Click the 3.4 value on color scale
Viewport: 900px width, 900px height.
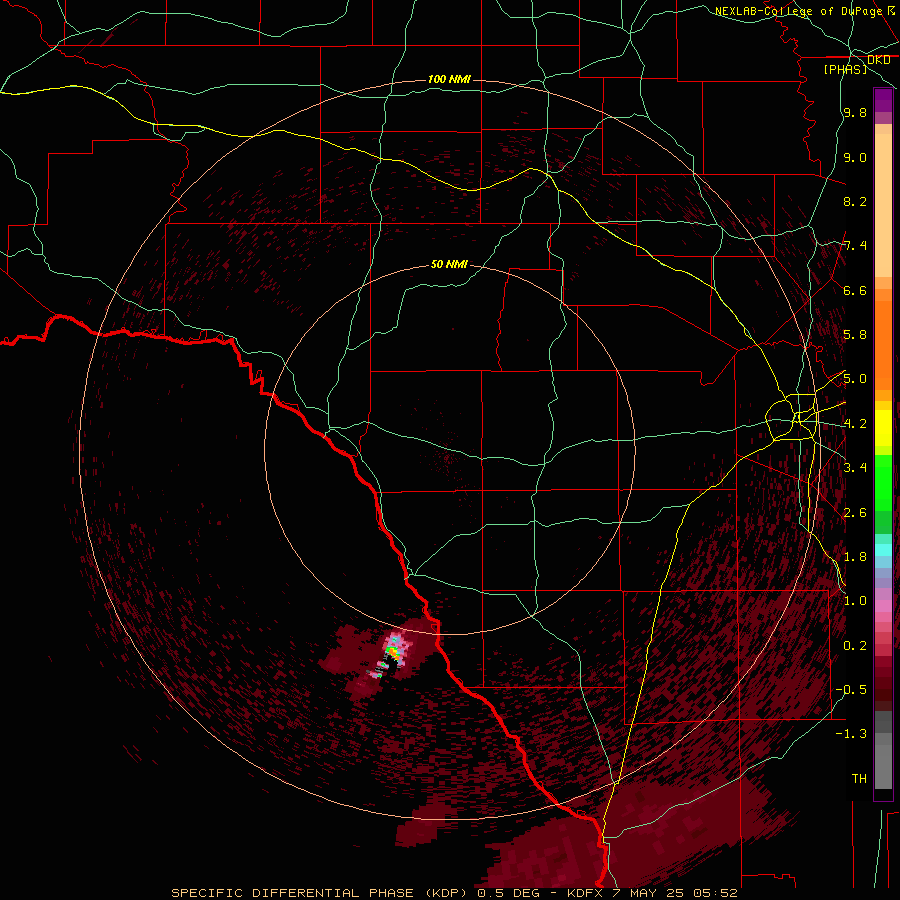point(855,468)
